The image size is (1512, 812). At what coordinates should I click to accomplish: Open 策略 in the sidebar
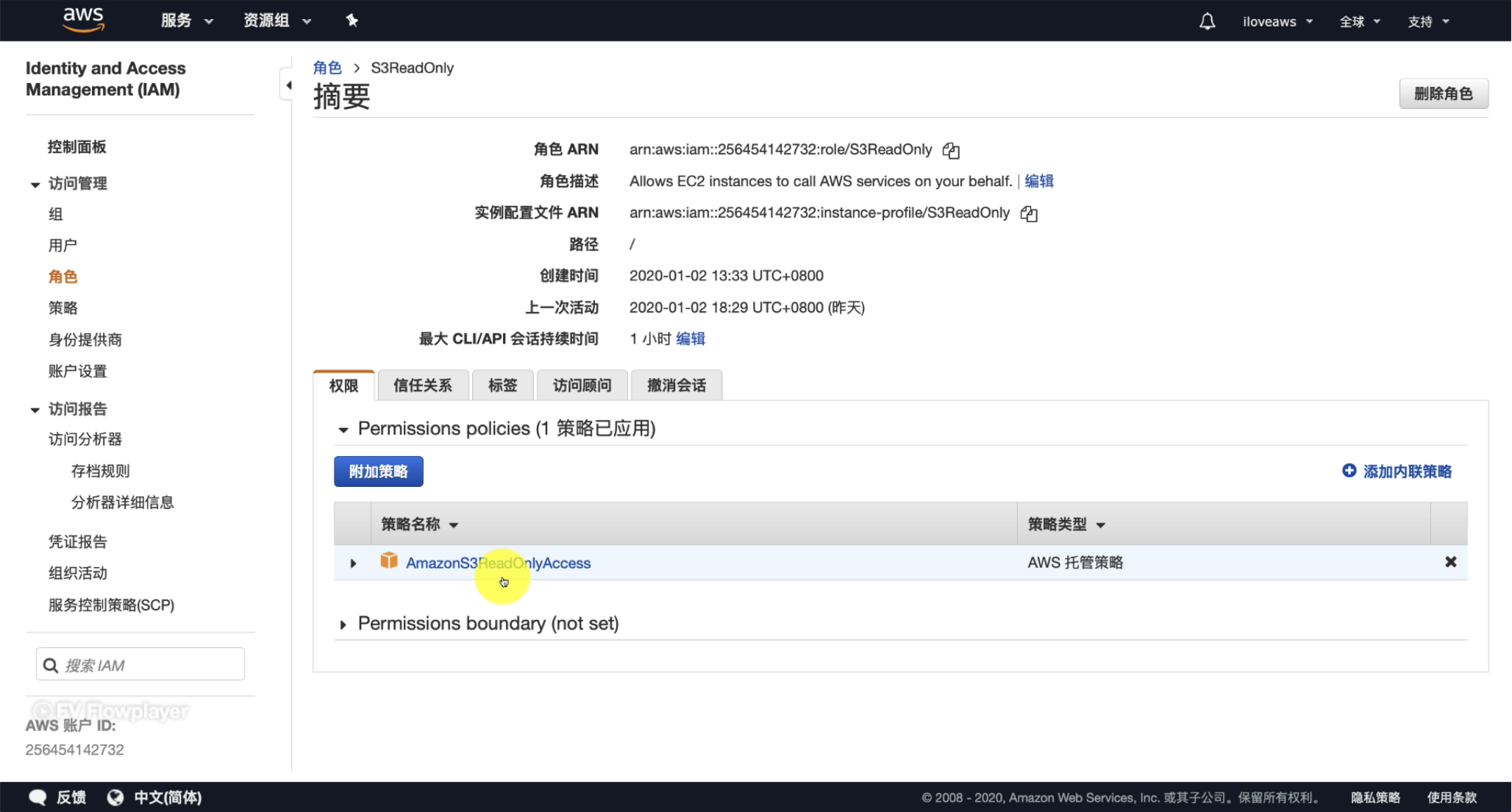click(63, 308)
